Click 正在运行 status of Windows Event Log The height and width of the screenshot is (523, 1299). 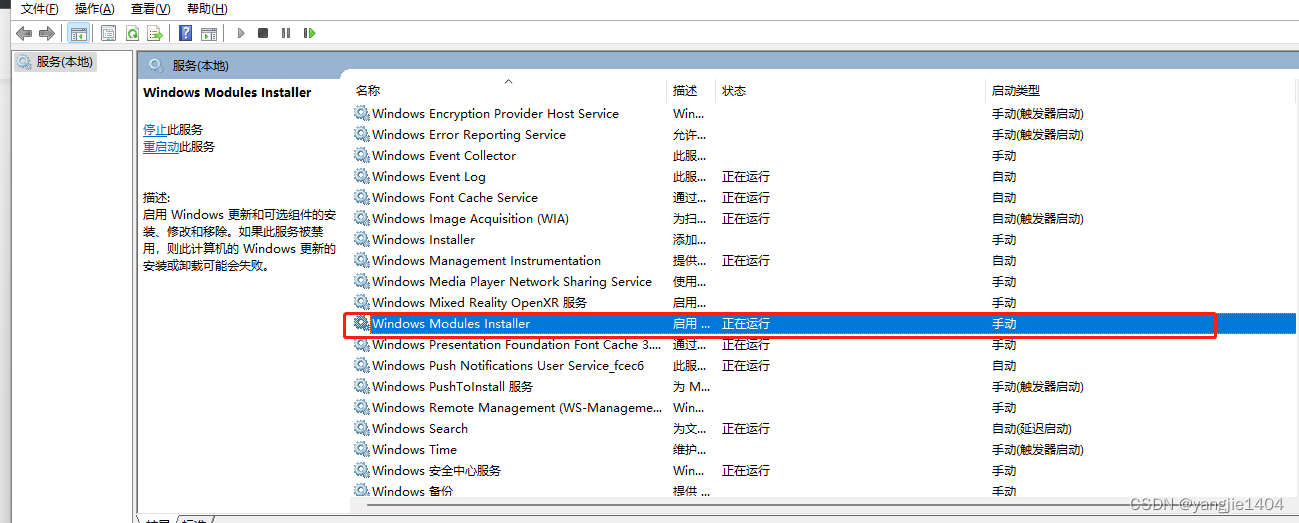746,176
